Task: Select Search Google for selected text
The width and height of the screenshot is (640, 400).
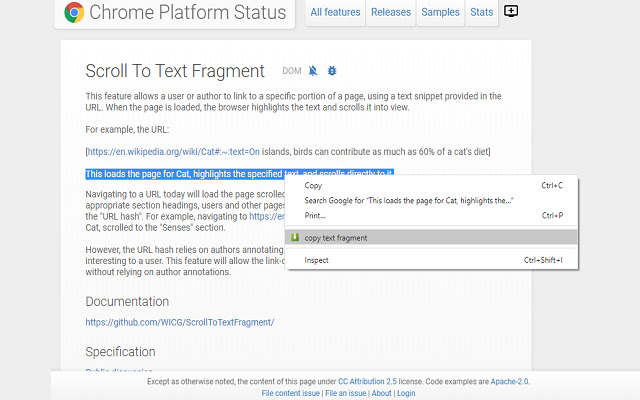Action: pos(408,200)
